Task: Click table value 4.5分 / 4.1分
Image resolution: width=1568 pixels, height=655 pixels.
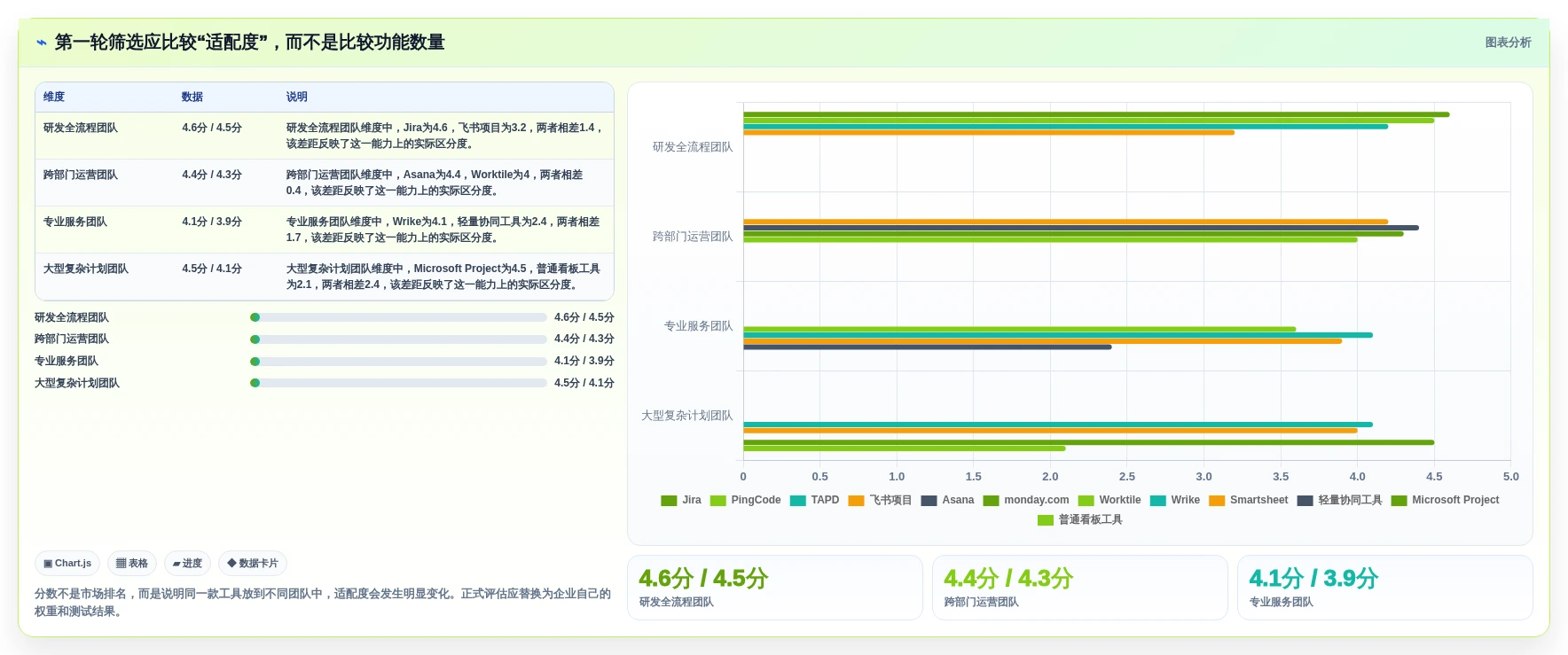Action: coord(212,269)
